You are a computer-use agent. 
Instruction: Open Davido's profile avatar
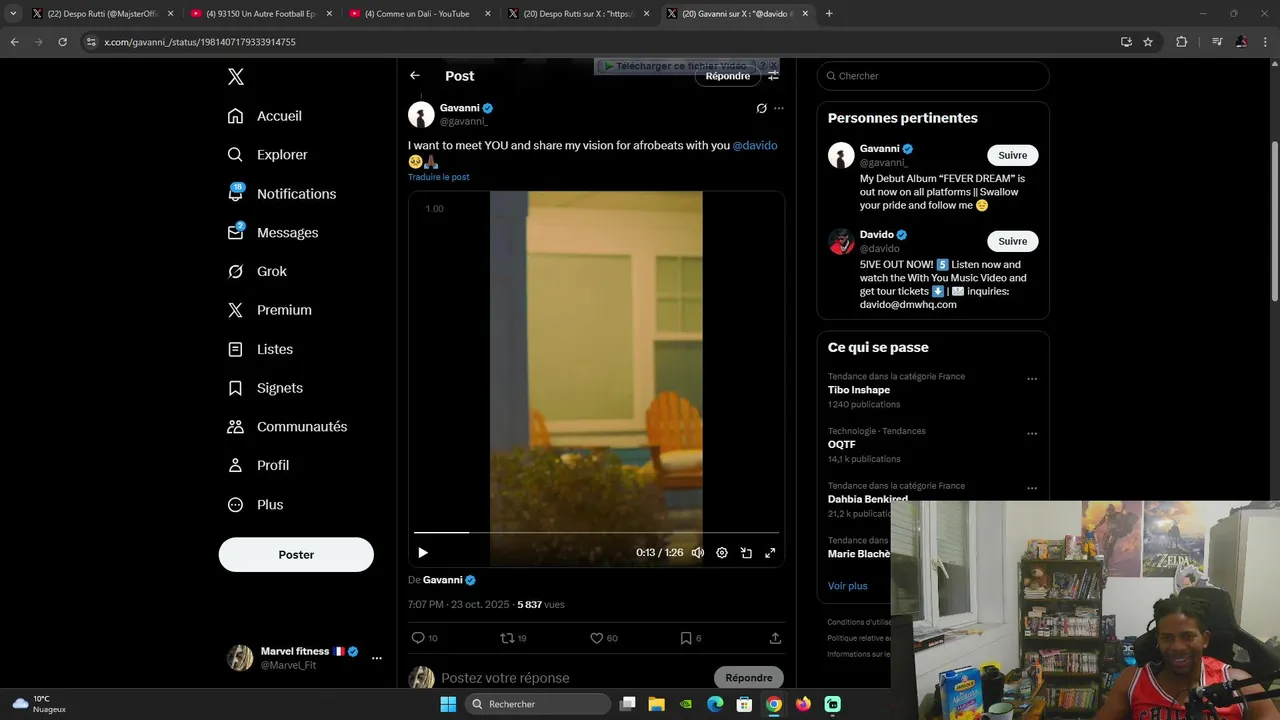[x=841, y=241]
